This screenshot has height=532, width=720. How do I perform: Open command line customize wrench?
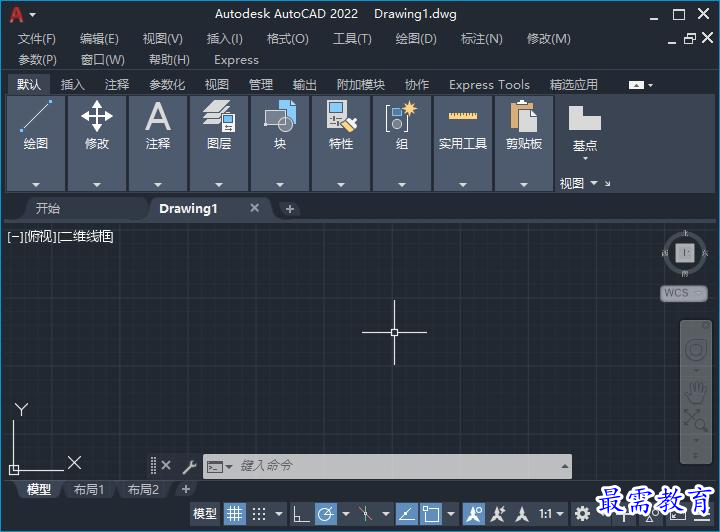189,466
